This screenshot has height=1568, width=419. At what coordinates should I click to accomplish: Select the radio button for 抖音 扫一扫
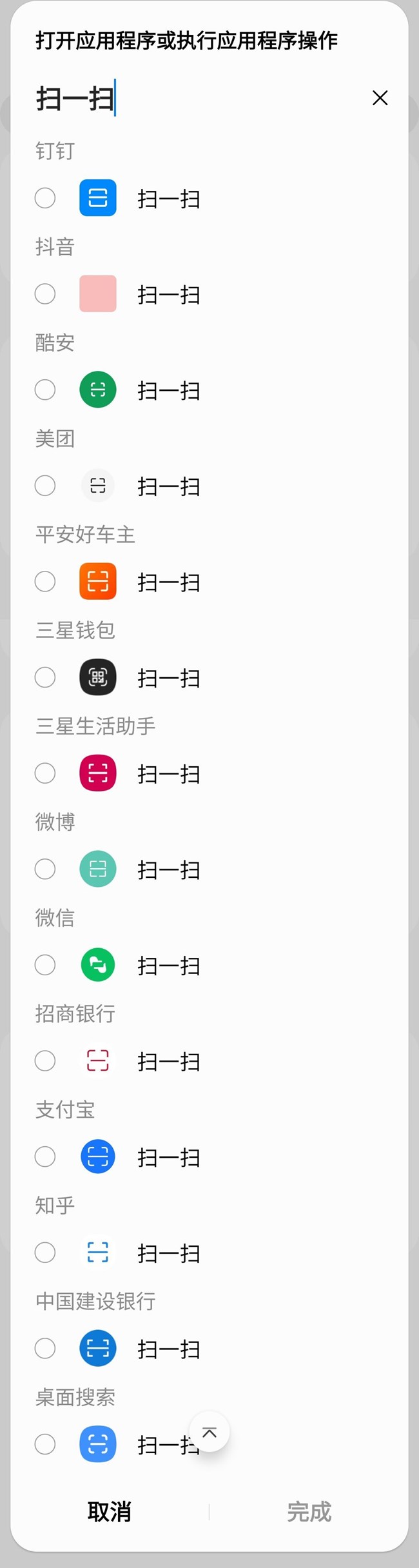[45, 294]
